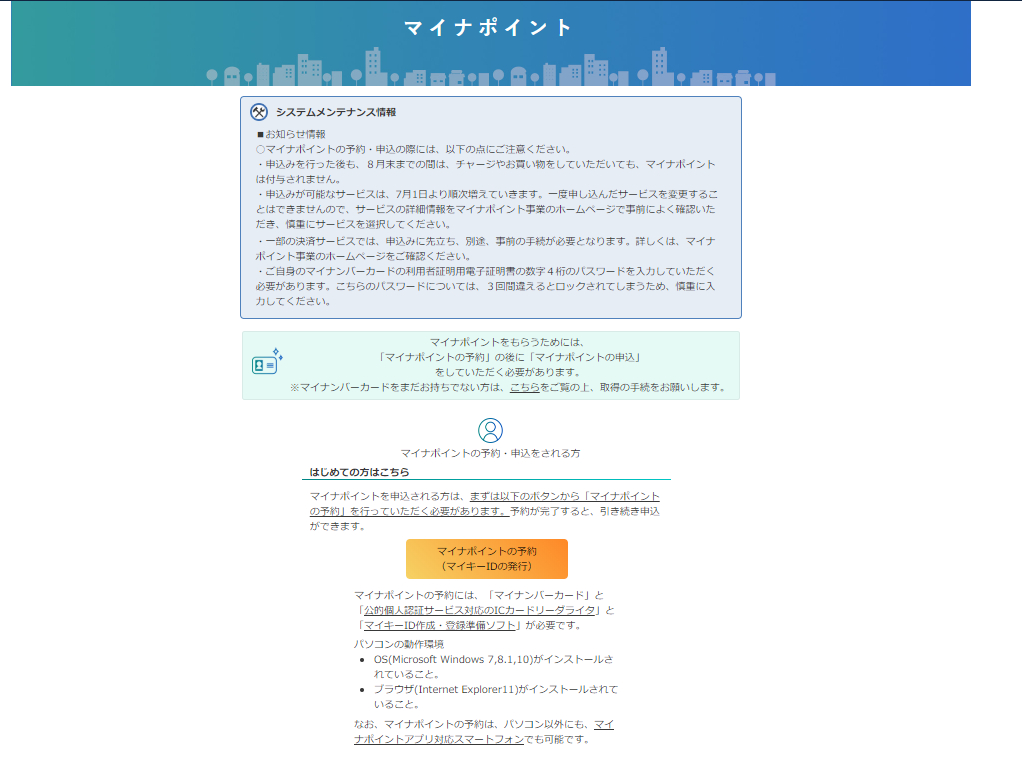The height and width of the screenshot is (767, 1022).
Task: Click the パソコンの動作環境 text
Action: (399, 644)
